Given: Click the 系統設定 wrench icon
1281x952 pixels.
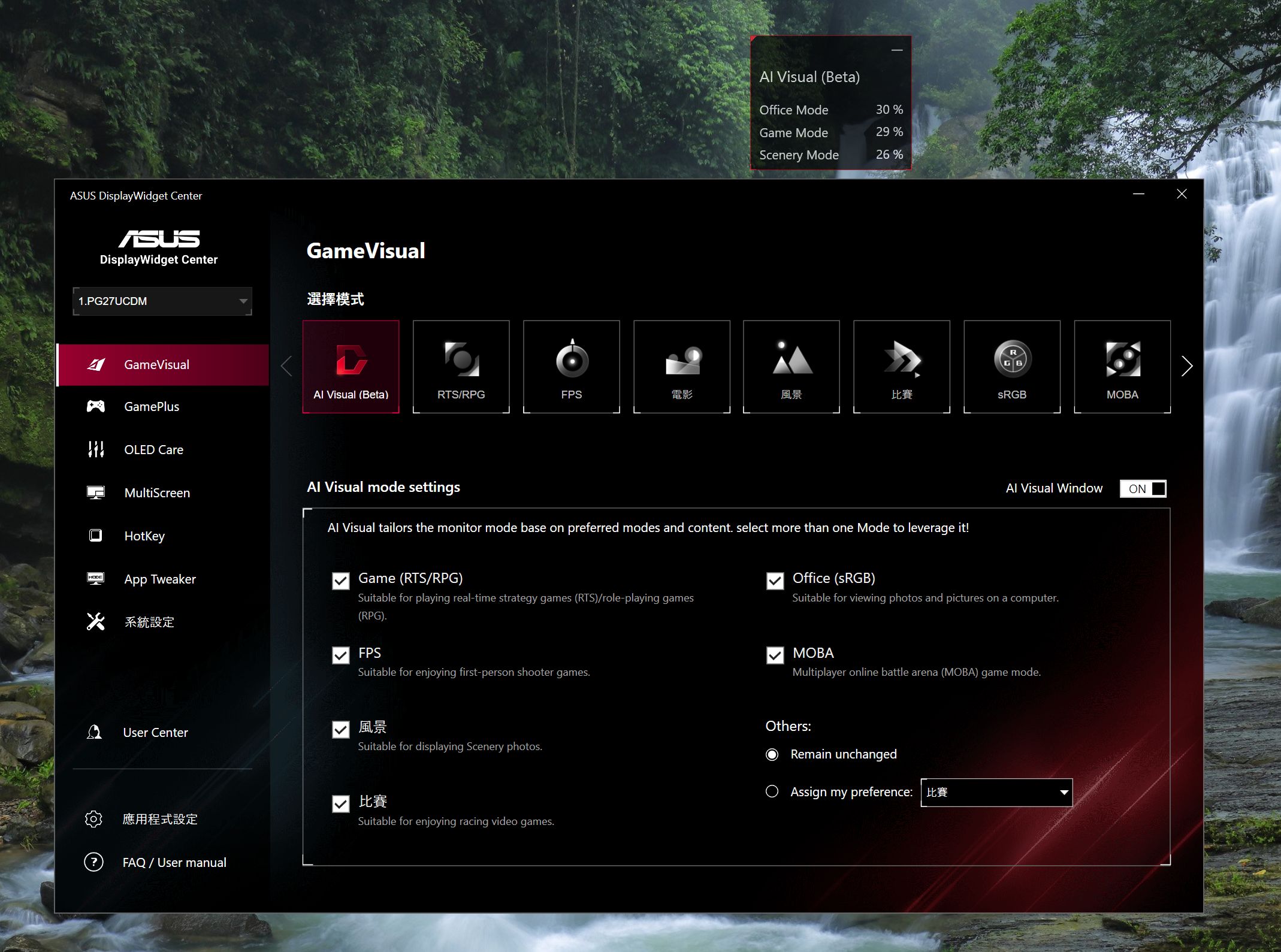Looking at the screenshot, I should [x=96, y=622].
